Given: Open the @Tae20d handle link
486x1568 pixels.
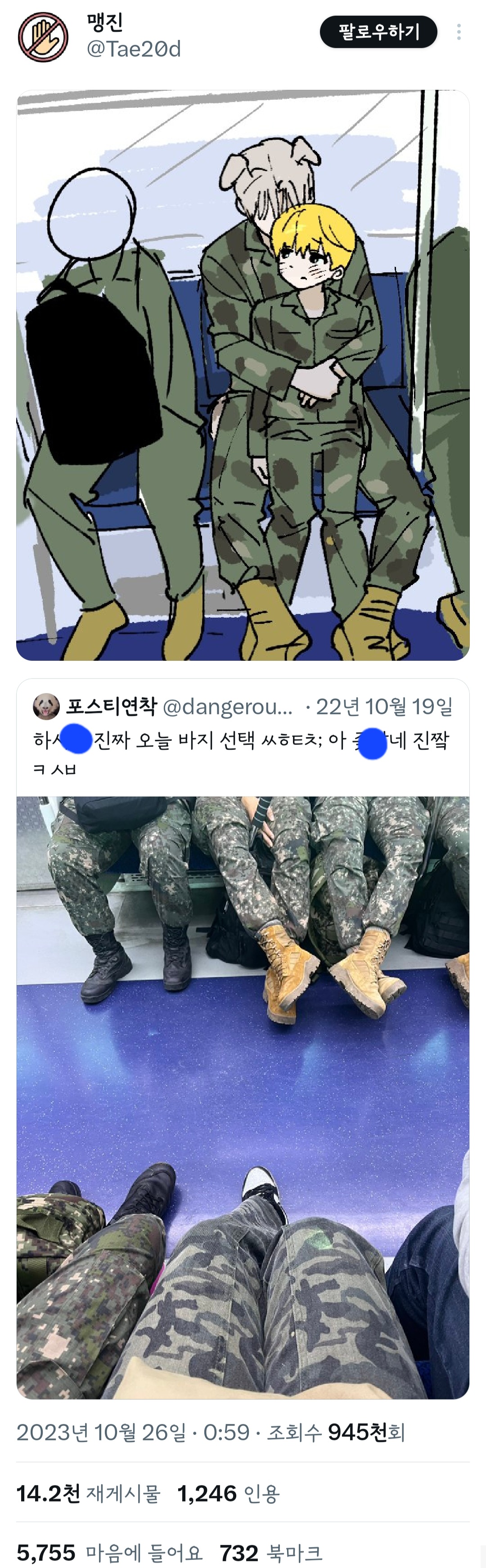Looking at the screenshot, I should coord(134,49).
